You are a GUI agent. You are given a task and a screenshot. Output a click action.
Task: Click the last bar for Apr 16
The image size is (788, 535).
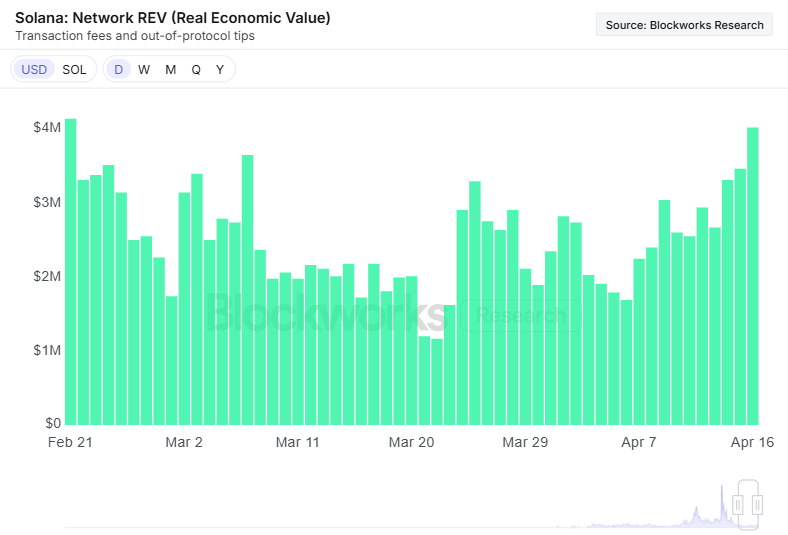(x=753, y=276)
